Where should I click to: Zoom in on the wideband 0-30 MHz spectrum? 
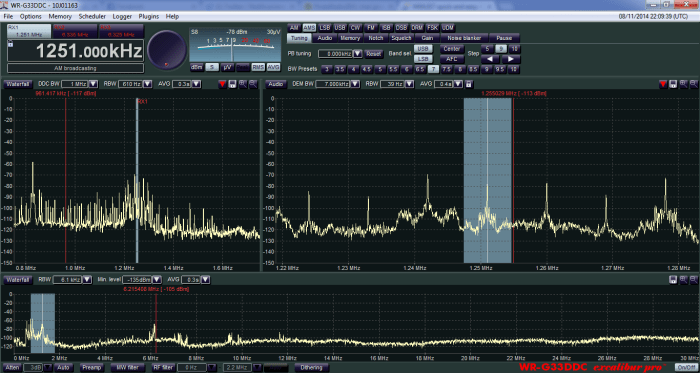click(683, 280)
